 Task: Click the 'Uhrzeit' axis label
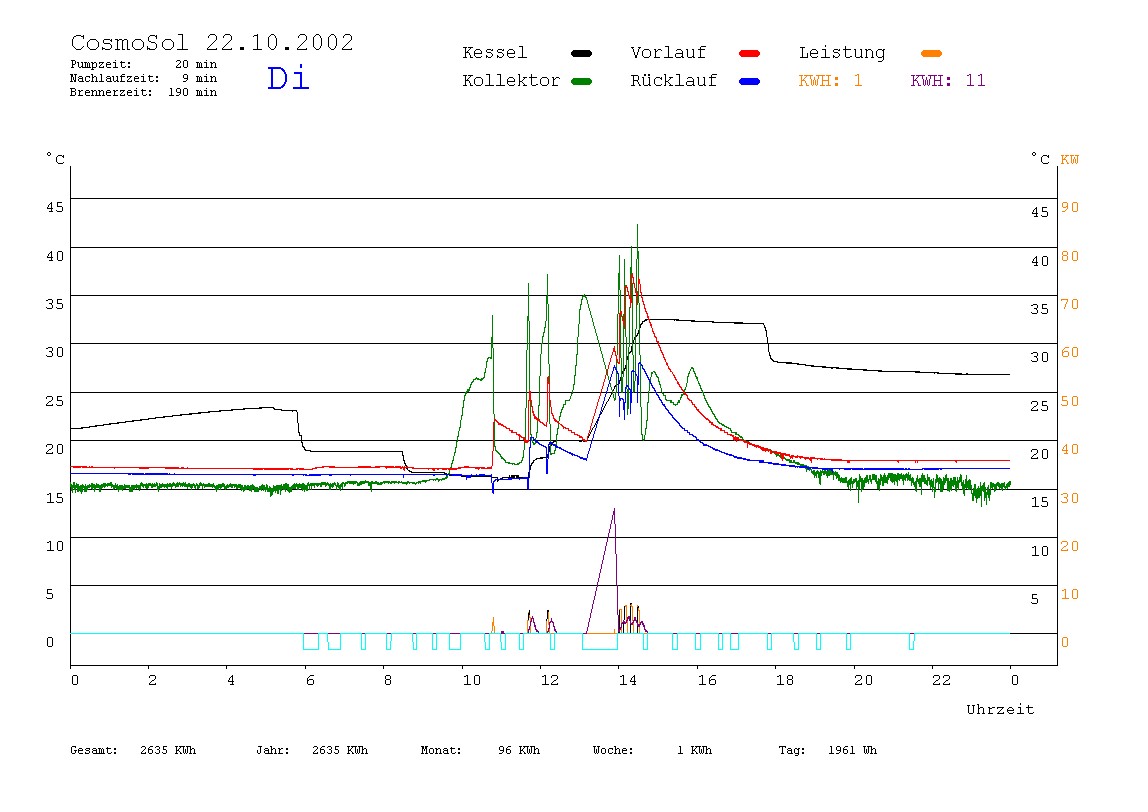1000,709
